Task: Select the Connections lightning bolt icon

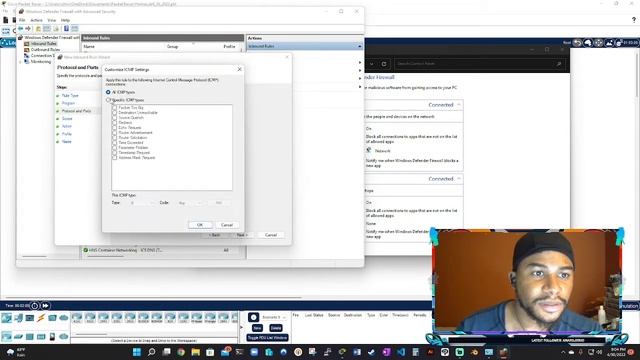Action: [x=41, y=318]
